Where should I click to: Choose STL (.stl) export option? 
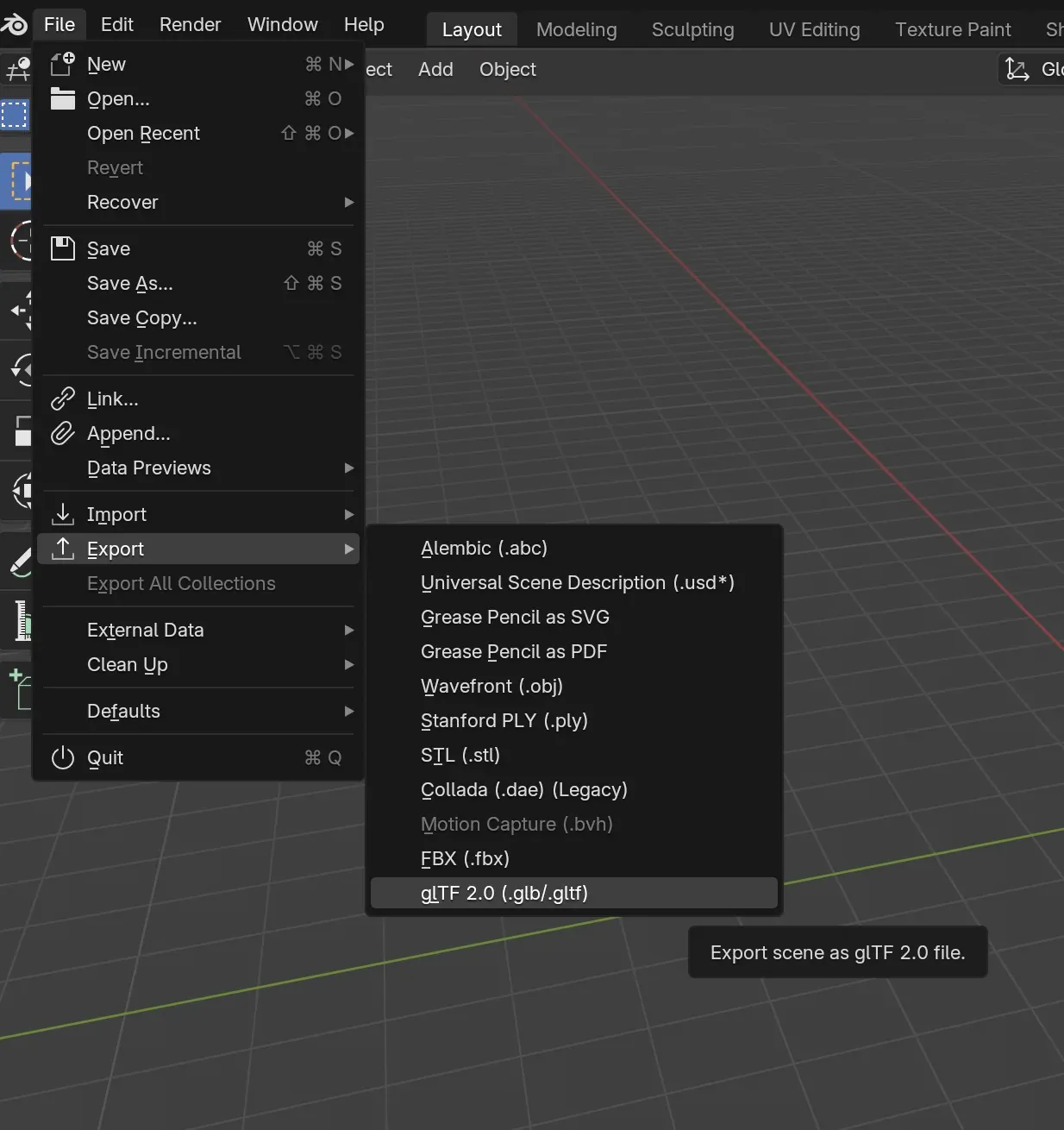coord(574,755)
